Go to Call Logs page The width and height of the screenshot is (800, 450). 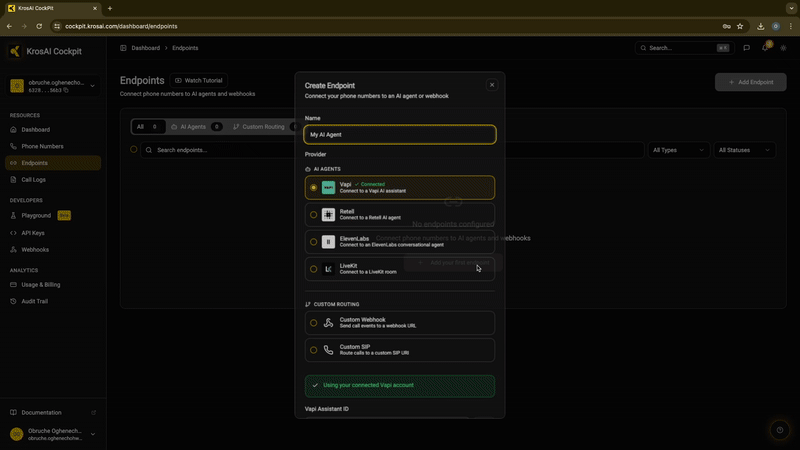[x=34, y=179]
